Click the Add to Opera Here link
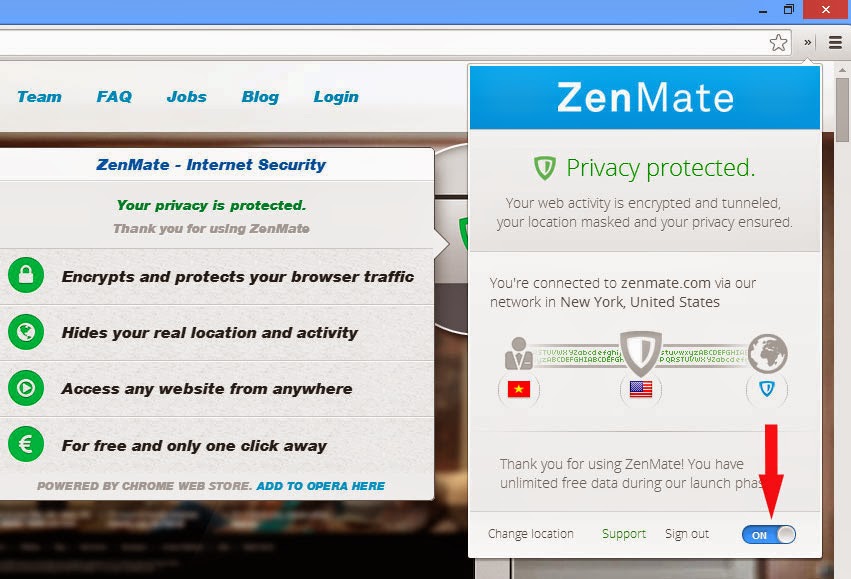This screenshot has width=851, height=579. pos(320,486)
